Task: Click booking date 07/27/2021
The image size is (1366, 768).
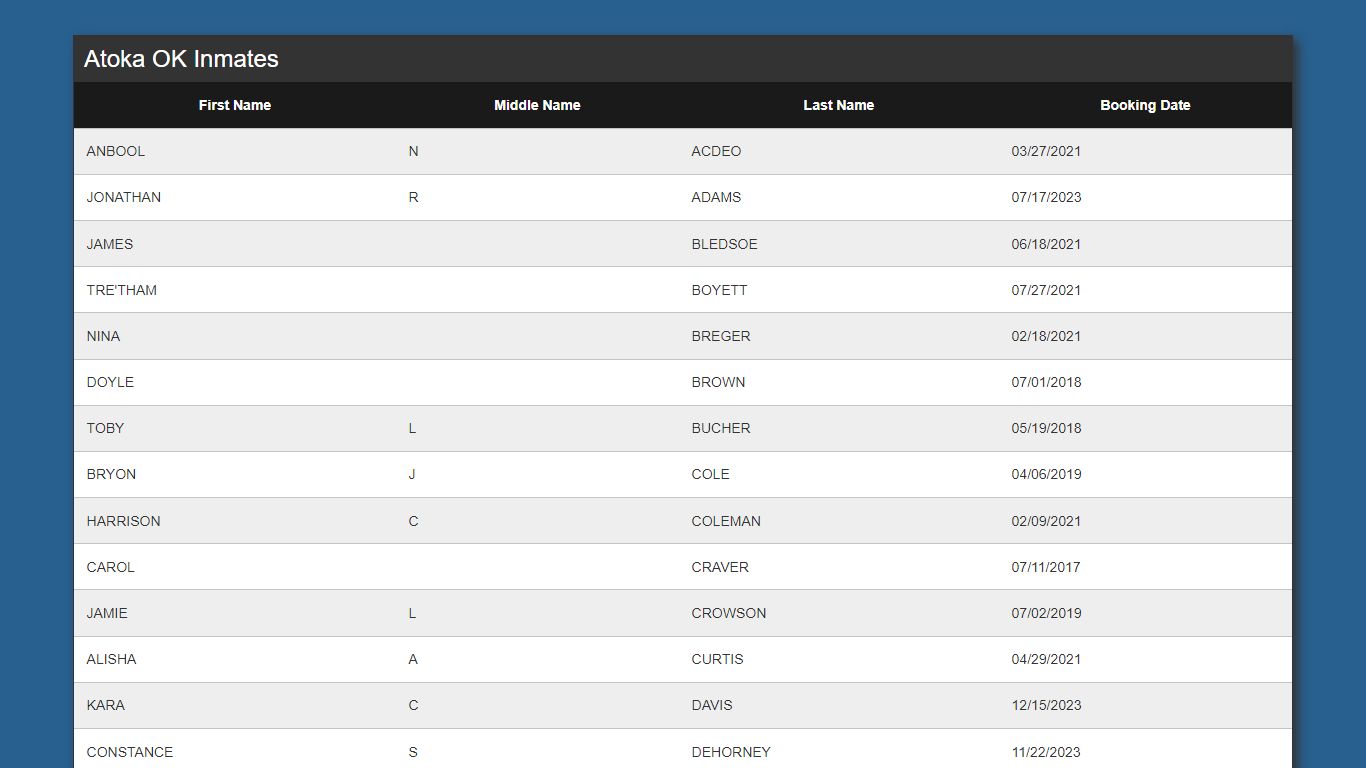Action: (1046, 290)
